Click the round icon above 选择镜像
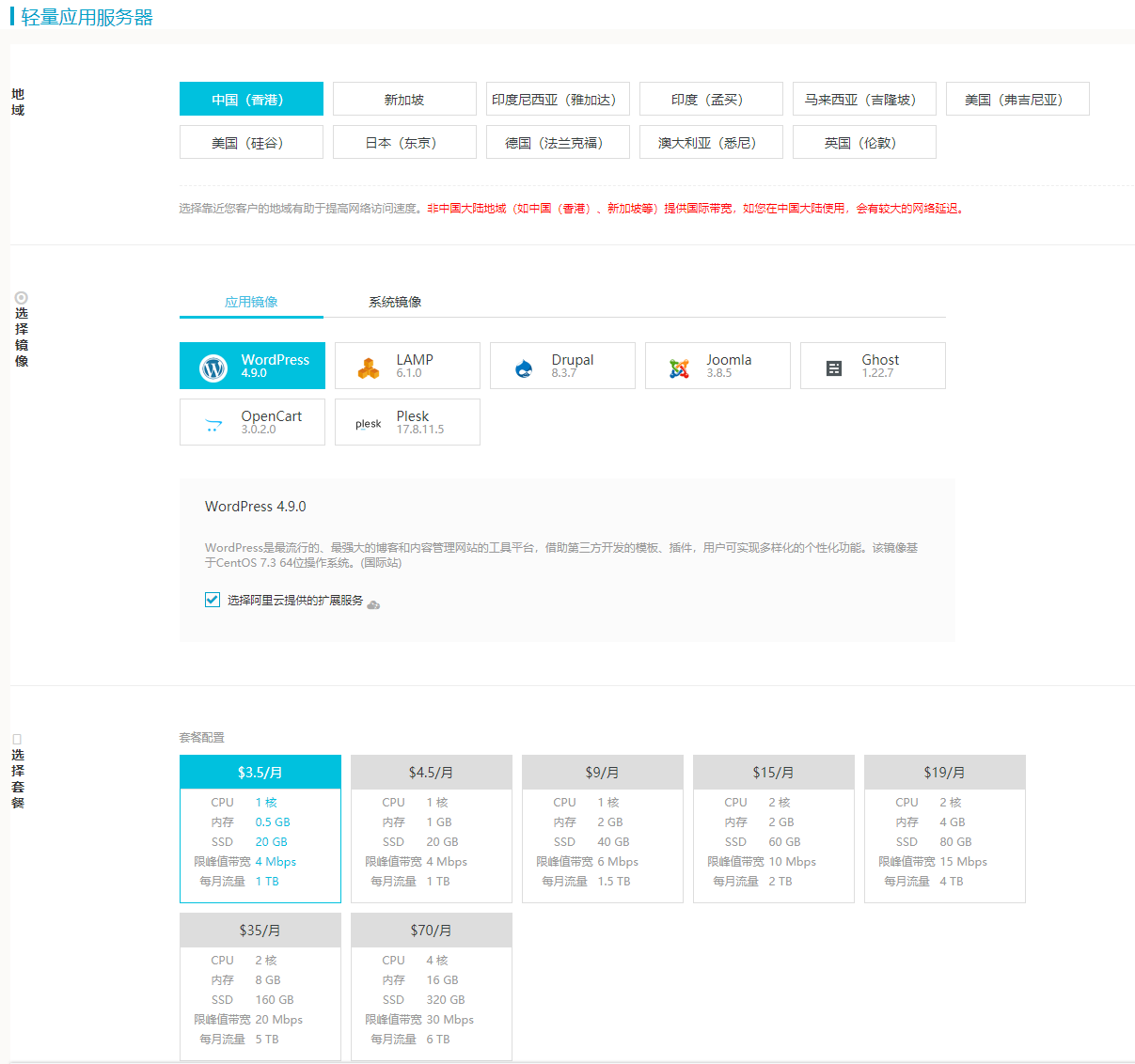Image resolution: width=1135 pixels, height=1064 pixels. click(21, 297)
